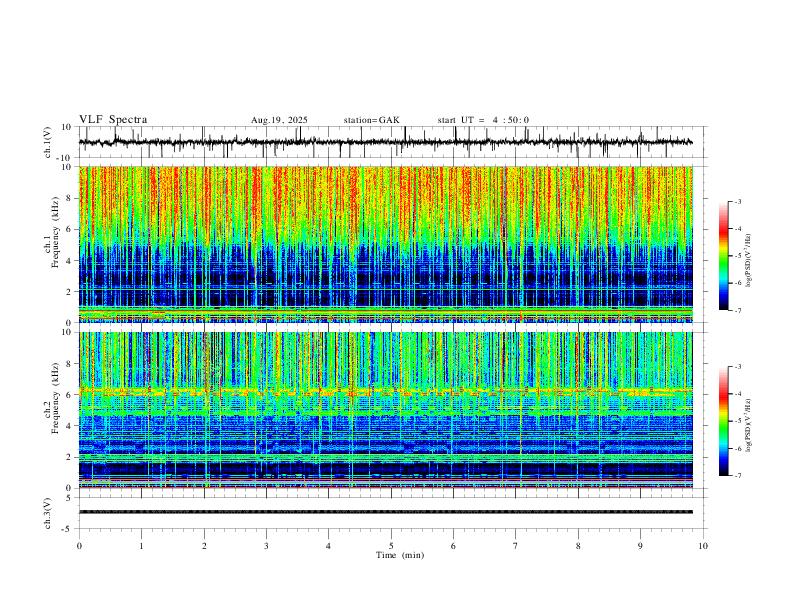The height and width of the screenshot is (612, 792).
Task: Click the "6" frequency tick of ch.2 spectrogram
Action: [70, 395]
